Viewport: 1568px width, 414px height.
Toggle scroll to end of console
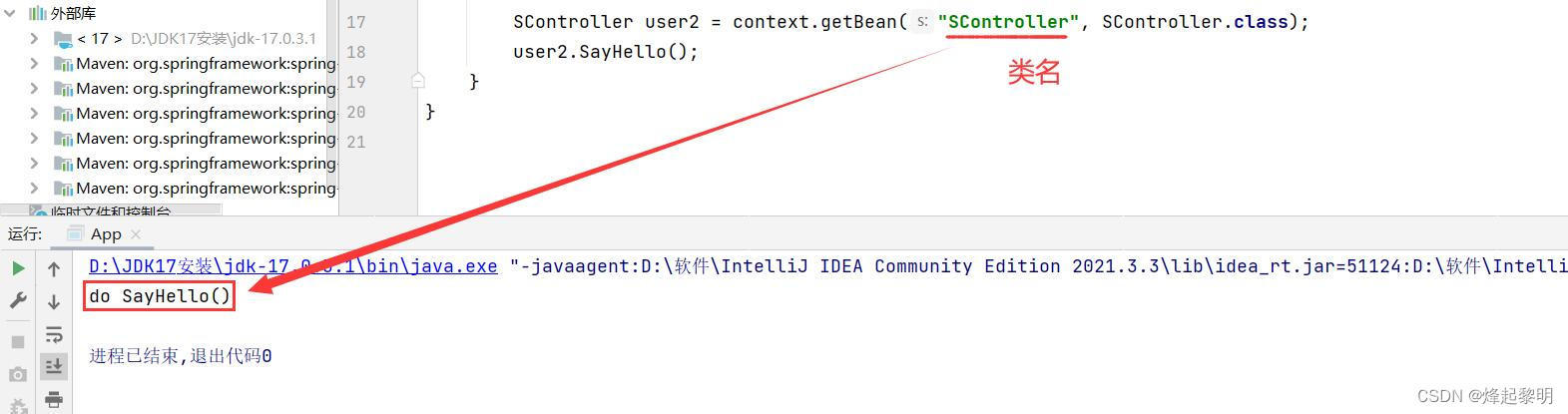coord(54,366)
